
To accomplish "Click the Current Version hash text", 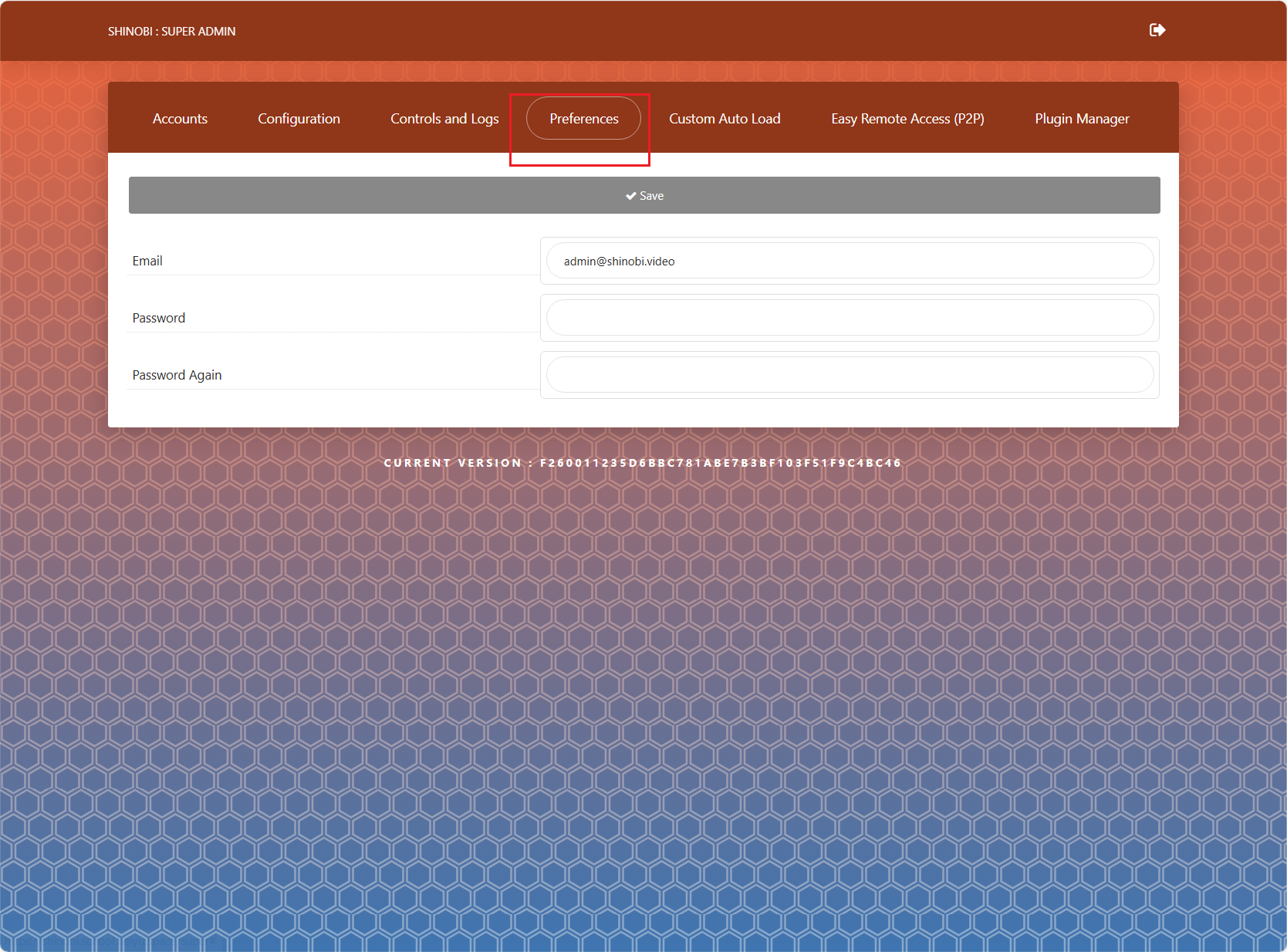I will coord(643,463).
